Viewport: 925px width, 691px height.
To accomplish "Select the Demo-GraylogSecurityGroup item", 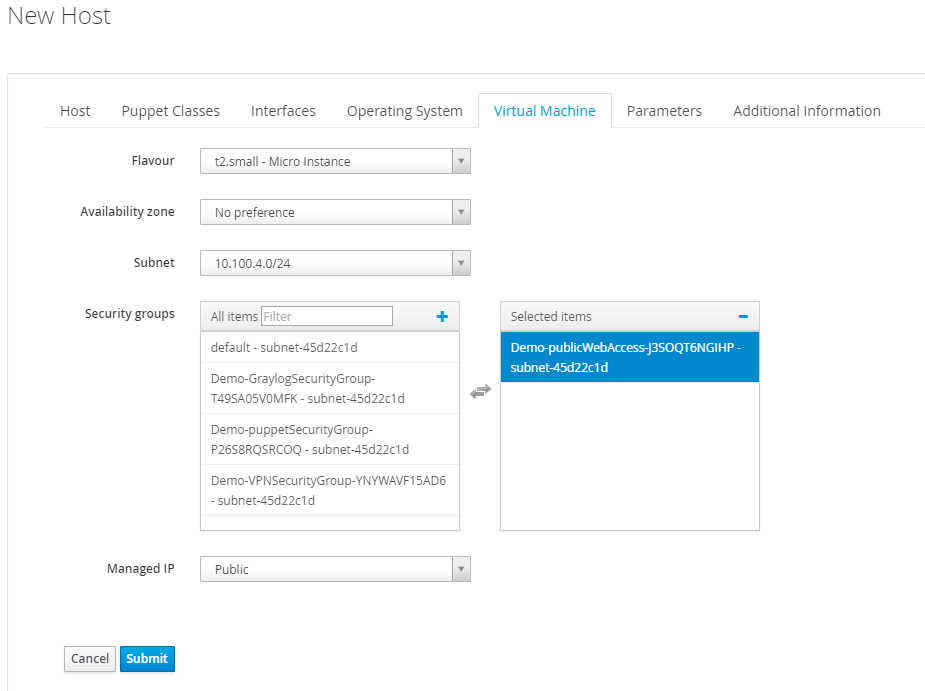I will click(x=330, y=388).
